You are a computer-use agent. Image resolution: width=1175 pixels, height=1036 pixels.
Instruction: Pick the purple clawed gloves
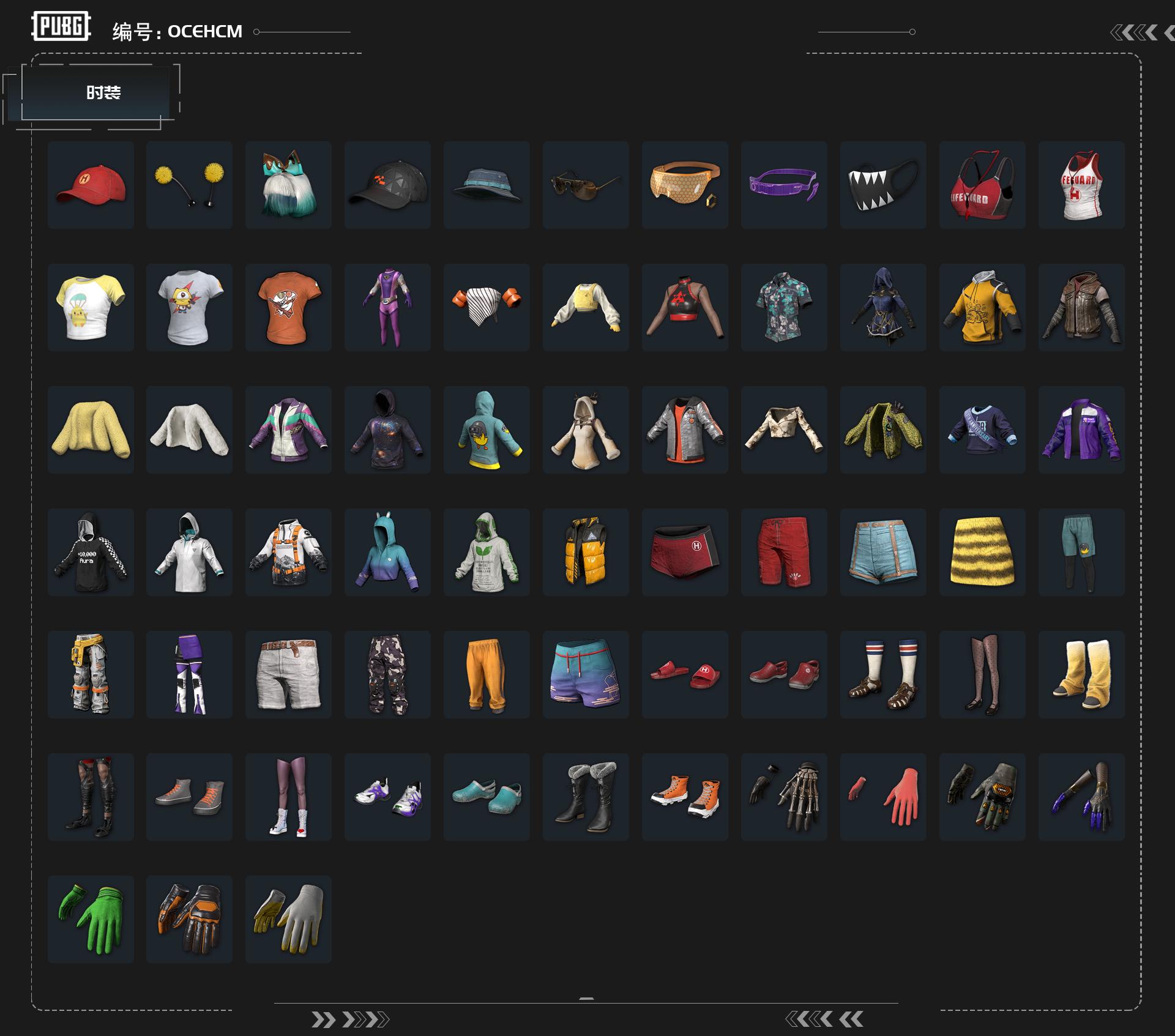coord(1081,797)
